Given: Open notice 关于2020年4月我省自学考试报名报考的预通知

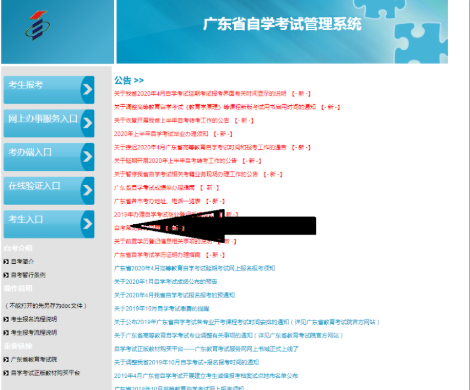Looking at the screenshot, I should (174, 295).
